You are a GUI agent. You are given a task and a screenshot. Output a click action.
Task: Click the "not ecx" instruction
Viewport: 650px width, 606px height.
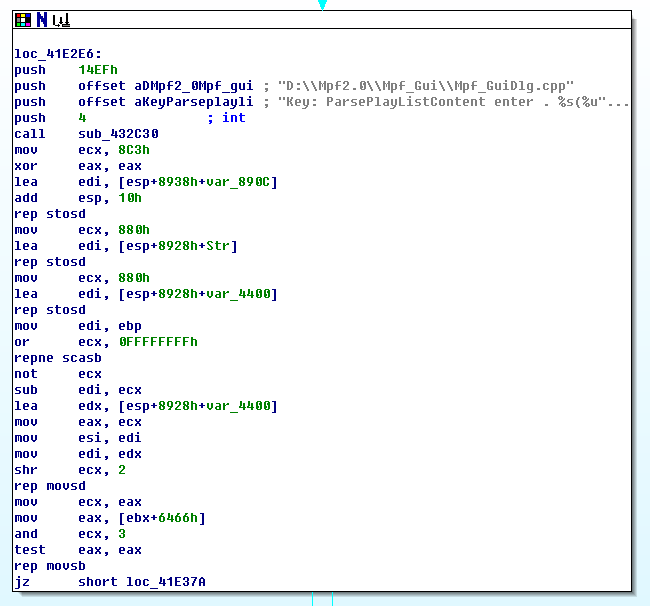(58, 374)
